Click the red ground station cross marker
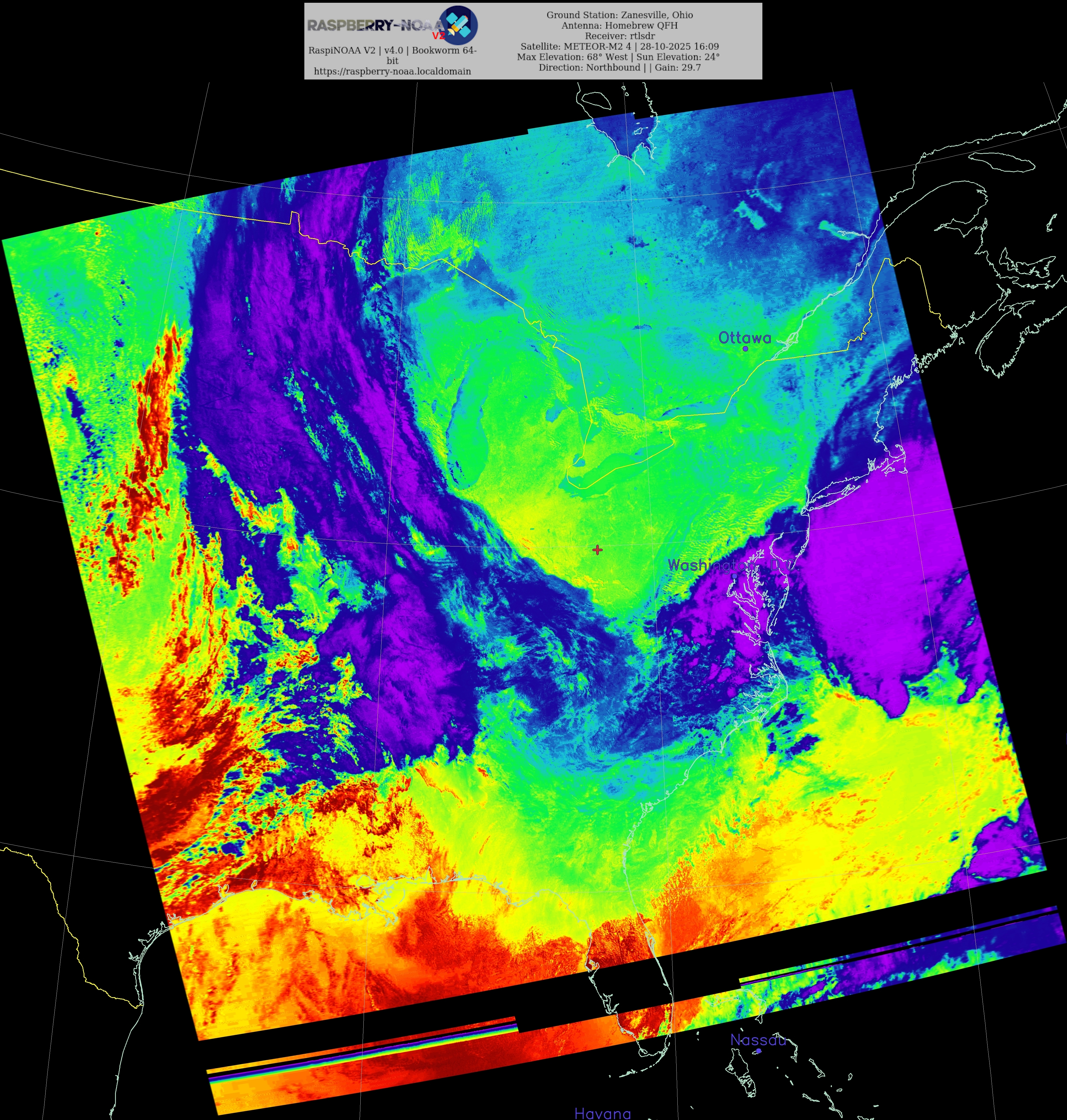 click(597, 550)
